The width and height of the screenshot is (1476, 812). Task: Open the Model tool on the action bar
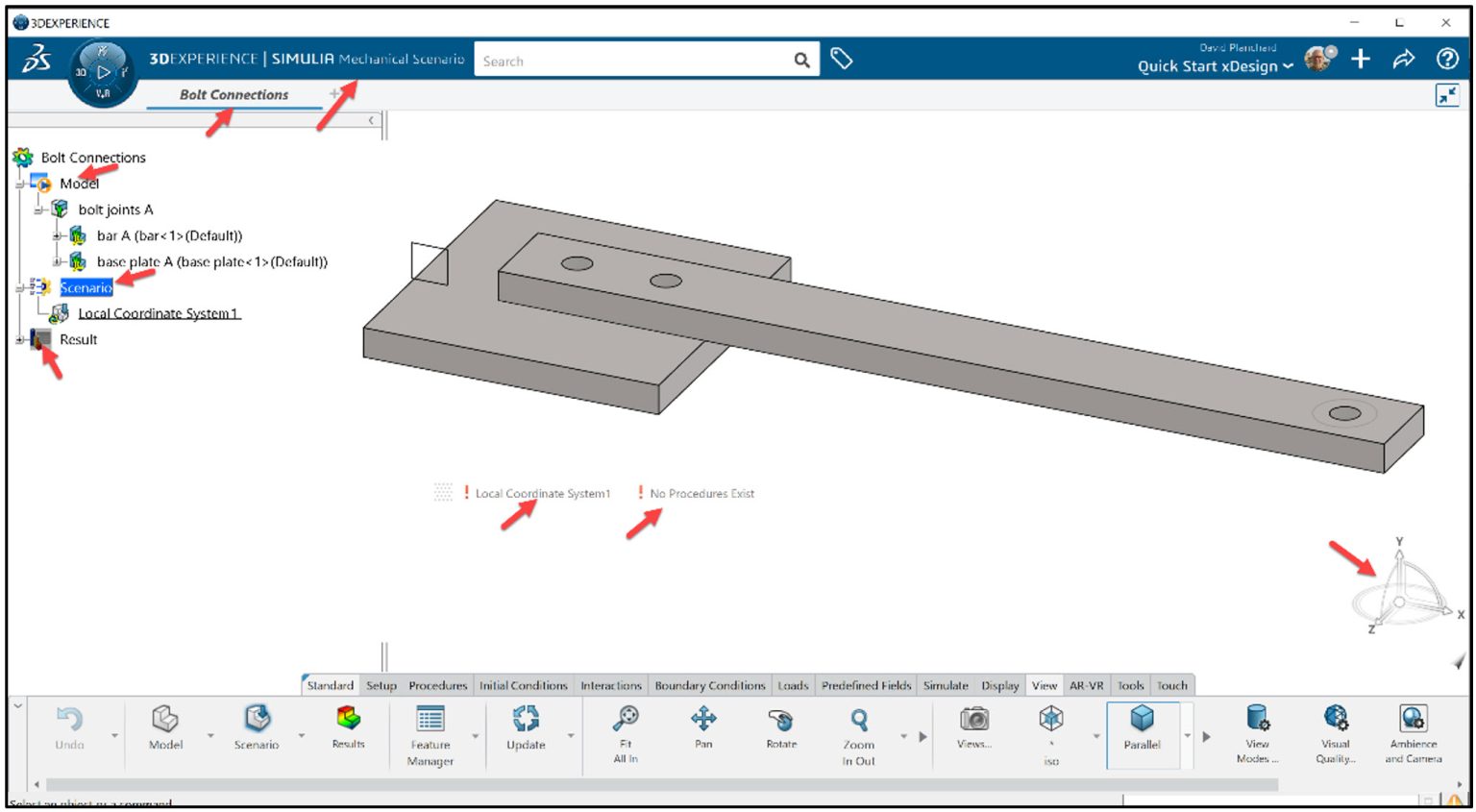(x=164, y=719)
